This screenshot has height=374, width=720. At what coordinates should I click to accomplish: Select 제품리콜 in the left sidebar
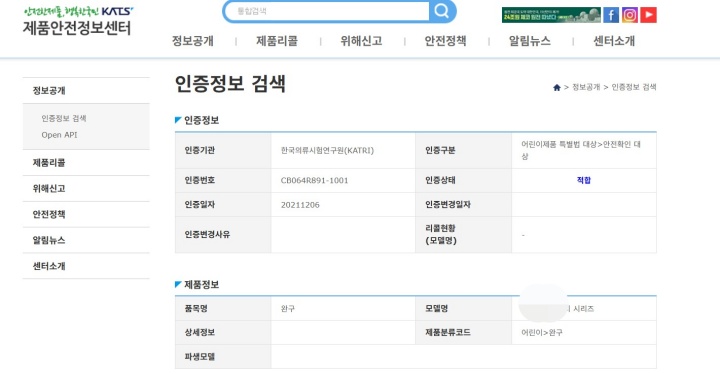[x=86, y=163]
